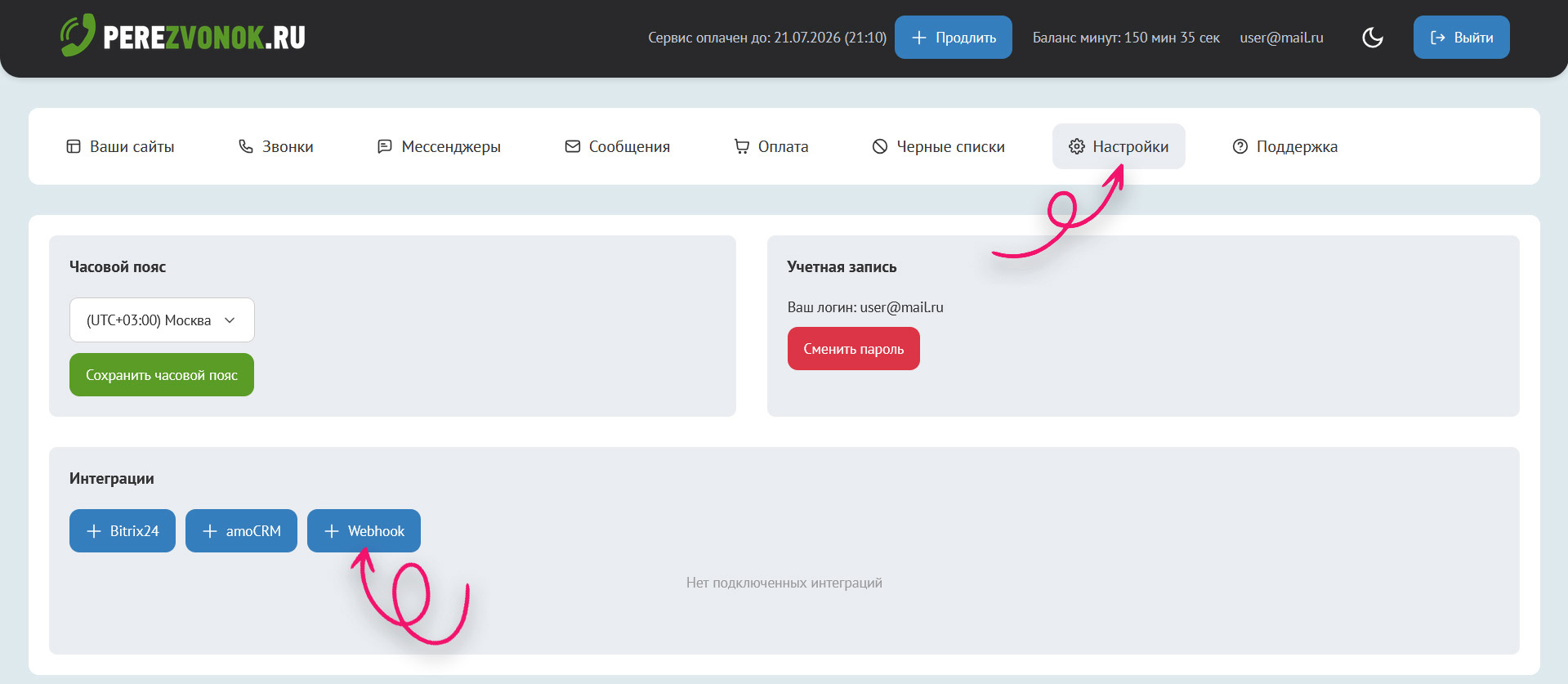Click the phone icon beside Звонки

click(246, 146)
